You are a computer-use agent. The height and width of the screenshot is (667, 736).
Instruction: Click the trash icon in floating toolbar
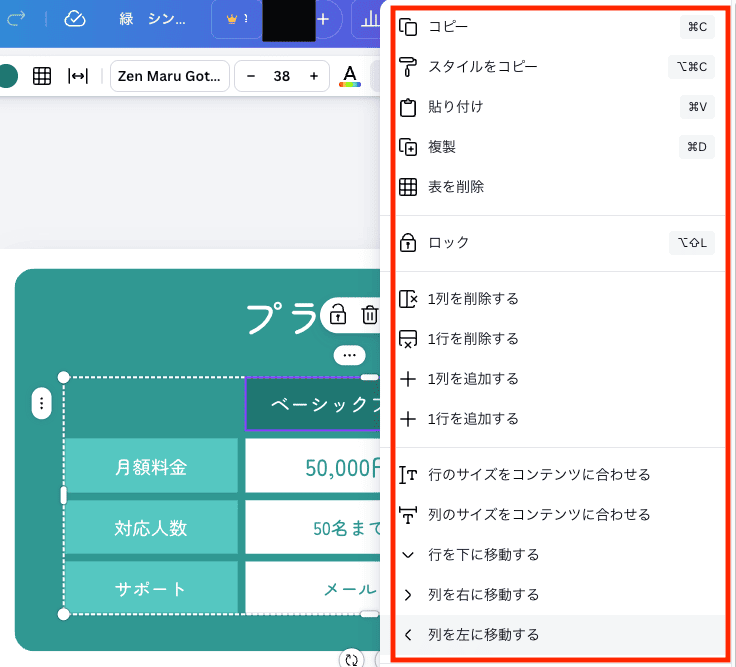point(369,315)
